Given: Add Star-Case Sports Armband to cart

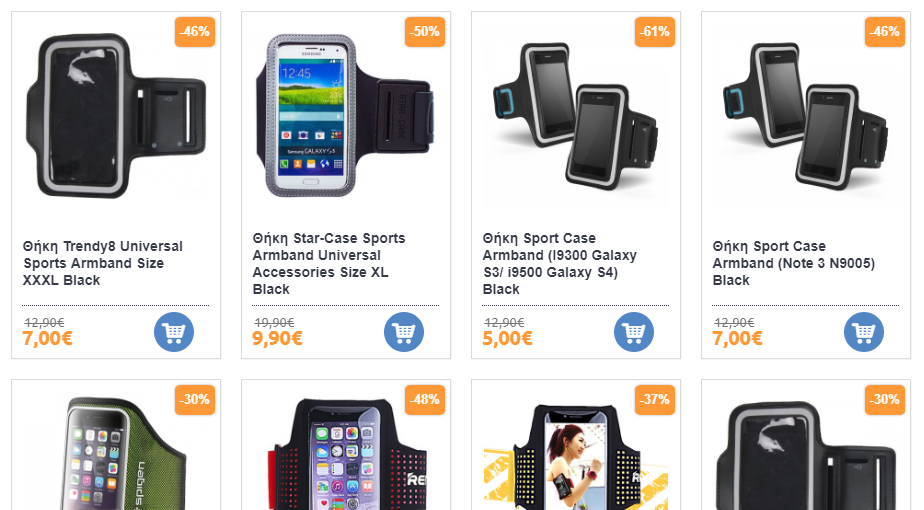Looking at the screenshot, I should point(404,332).
